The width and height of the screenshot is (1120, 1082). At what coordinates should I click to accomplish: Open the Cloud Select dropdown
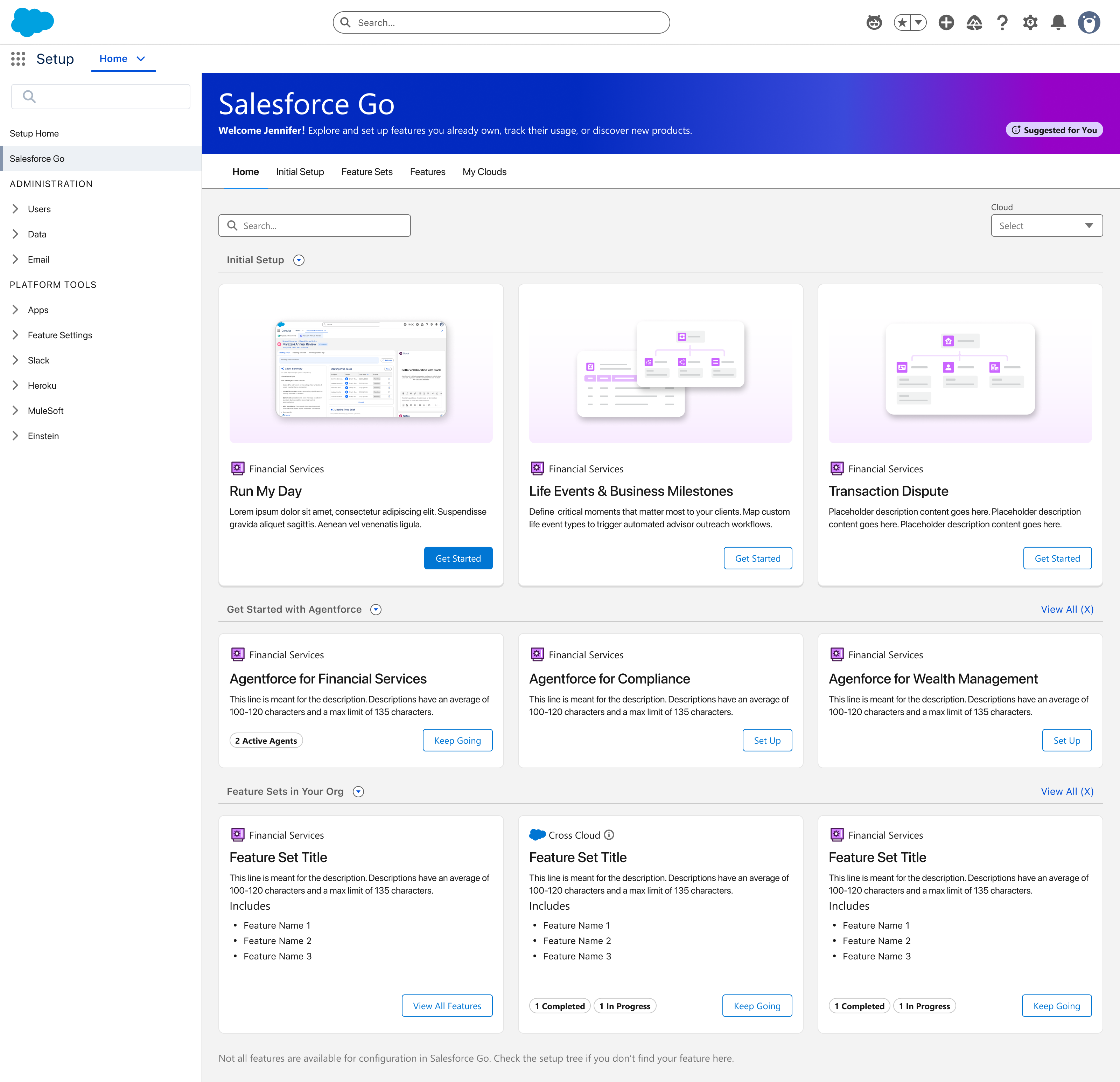[1047, 226]
